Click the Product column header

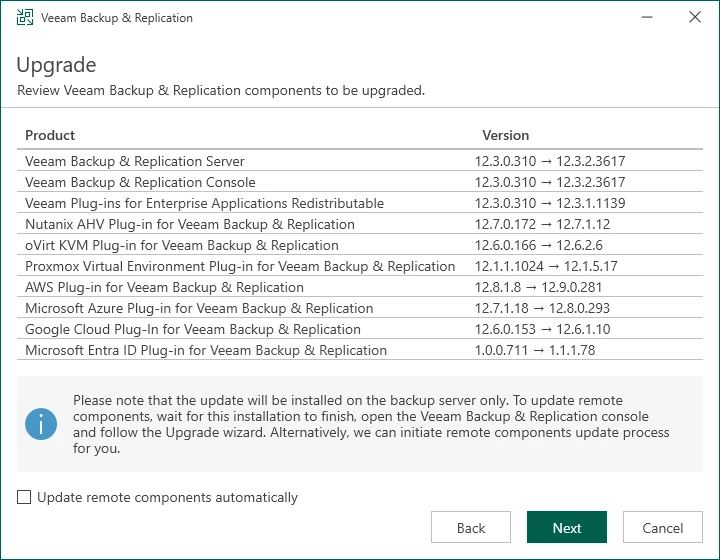click(x=50, y=135)
